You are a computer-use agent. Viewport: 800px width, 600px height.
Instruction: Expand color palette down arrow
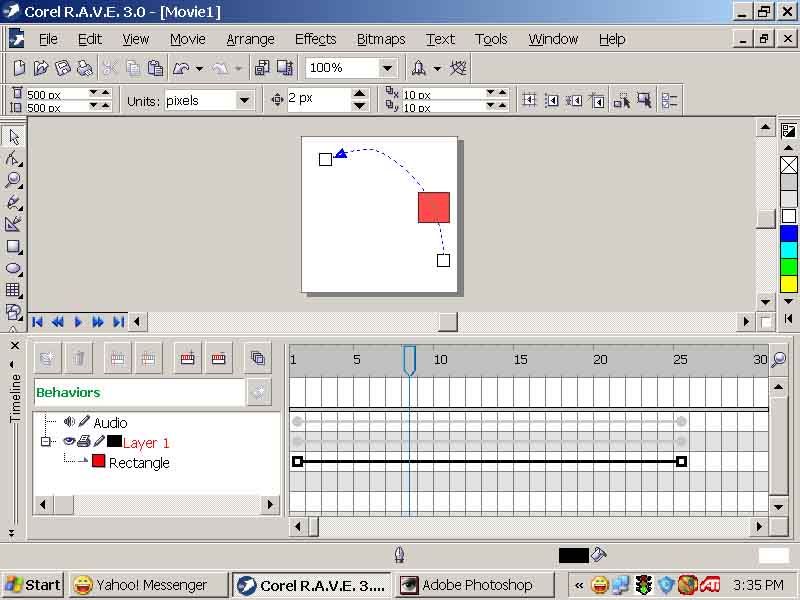point(788,301)
